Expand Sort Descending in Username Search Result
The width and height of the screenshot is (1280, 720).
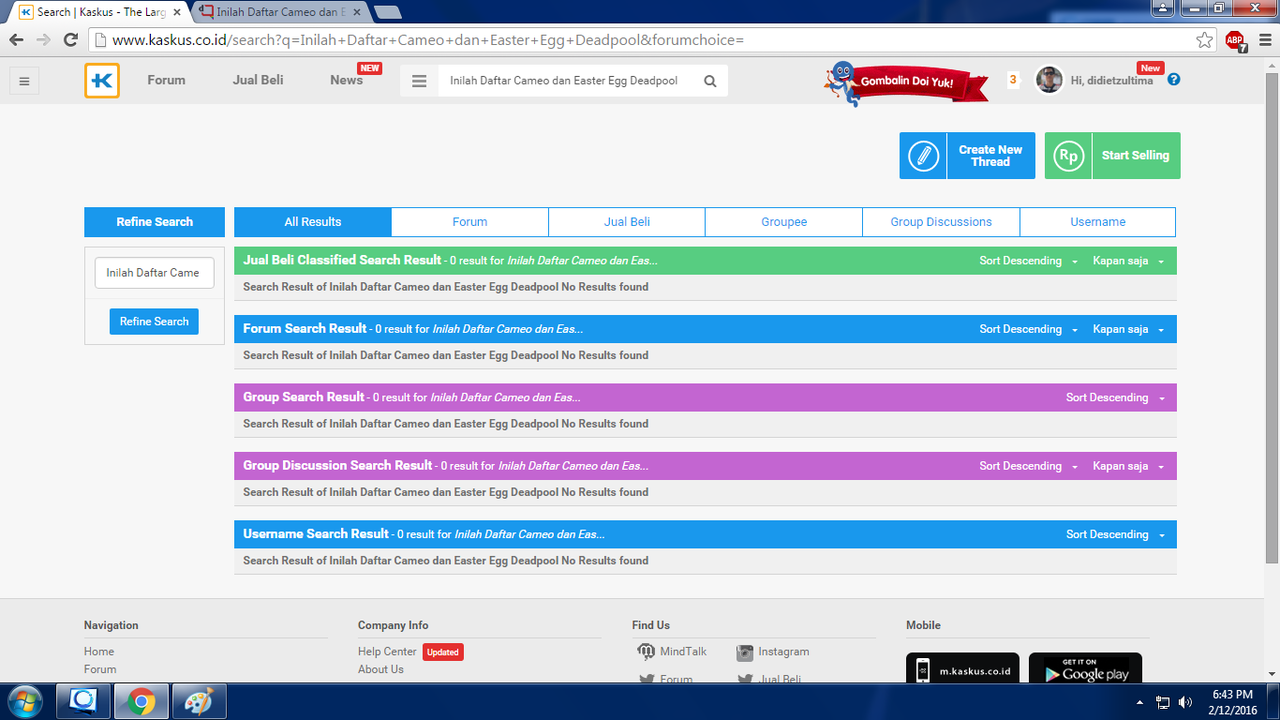click(x=1115, y=535)
